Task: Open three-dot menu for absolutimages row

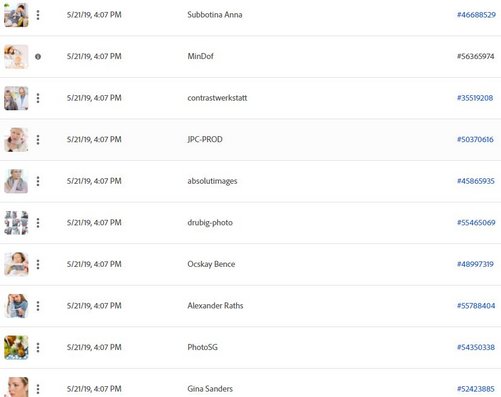Action: (38, 181)
